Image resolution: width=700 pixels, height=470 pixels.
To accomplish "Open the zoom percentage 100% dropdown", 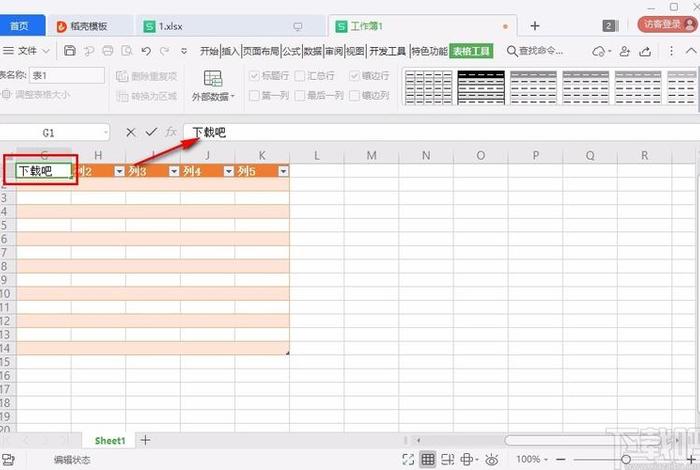I will [x=532, y=459].
